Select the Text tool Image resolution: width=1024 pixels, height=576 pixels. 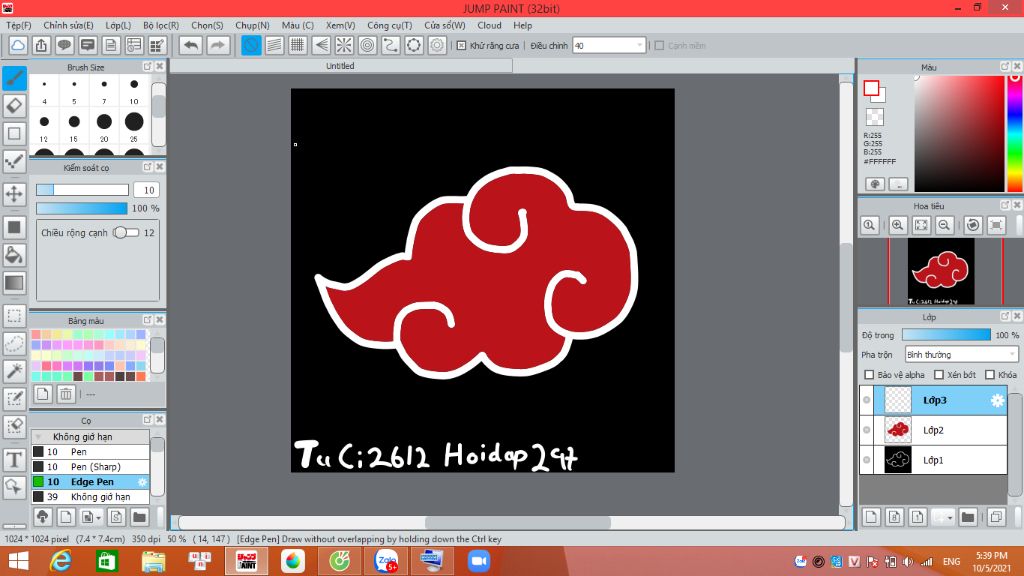coord(14,460)
